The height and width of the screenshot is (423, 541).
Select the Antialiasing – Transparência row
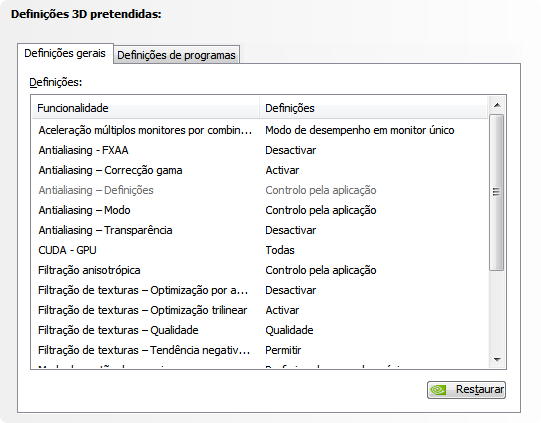point(260,230)
